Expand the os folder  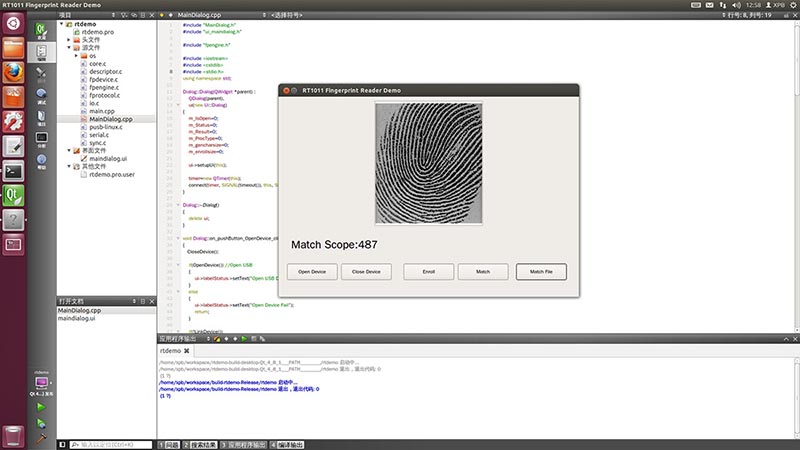click(x=77, y=56)
